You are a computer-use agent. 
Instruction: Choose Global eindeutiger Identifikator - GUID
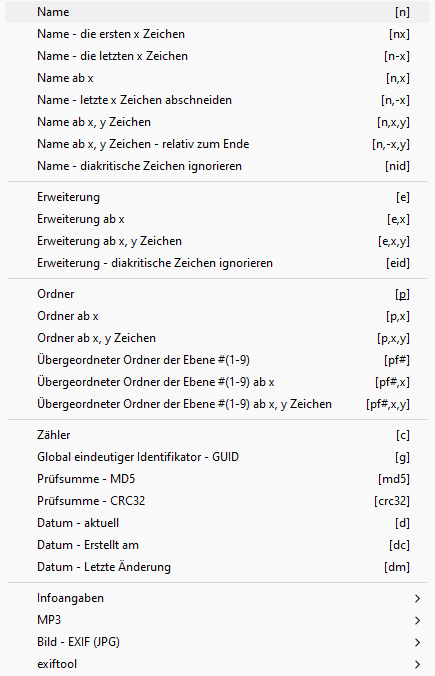pyautogui.click(x=217, y=457)
